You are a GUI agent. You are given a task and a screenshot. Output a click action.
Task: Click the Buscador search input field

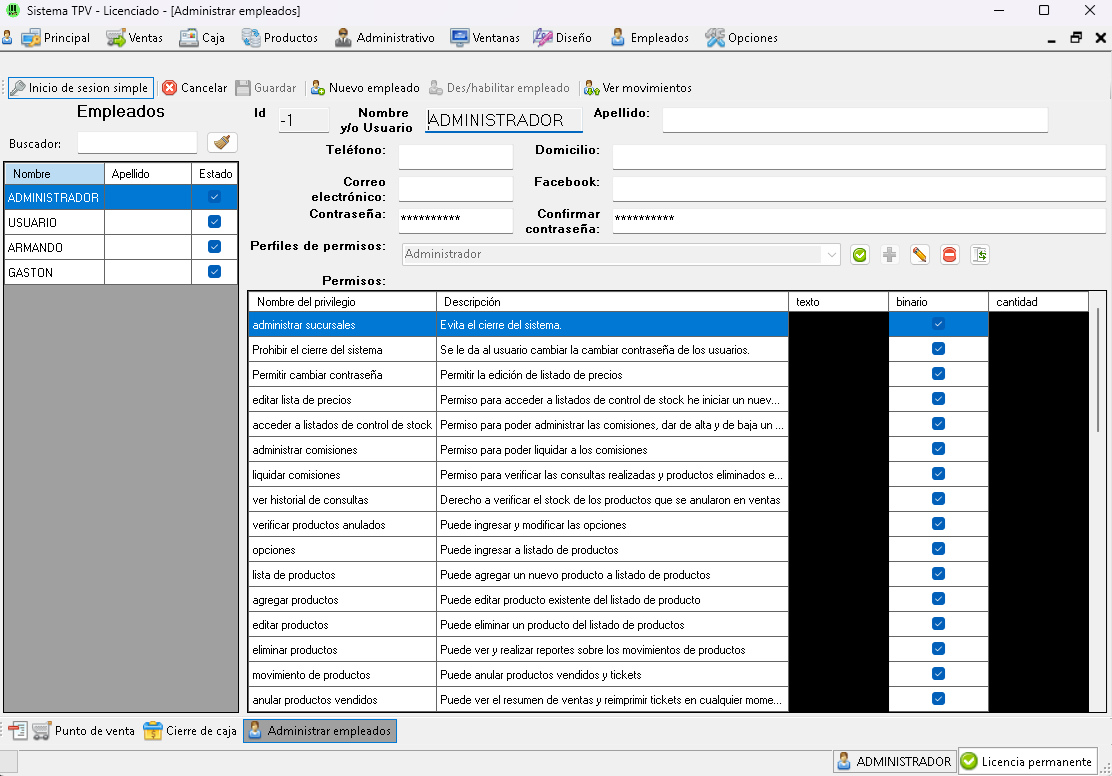click(x=137, y=143)
